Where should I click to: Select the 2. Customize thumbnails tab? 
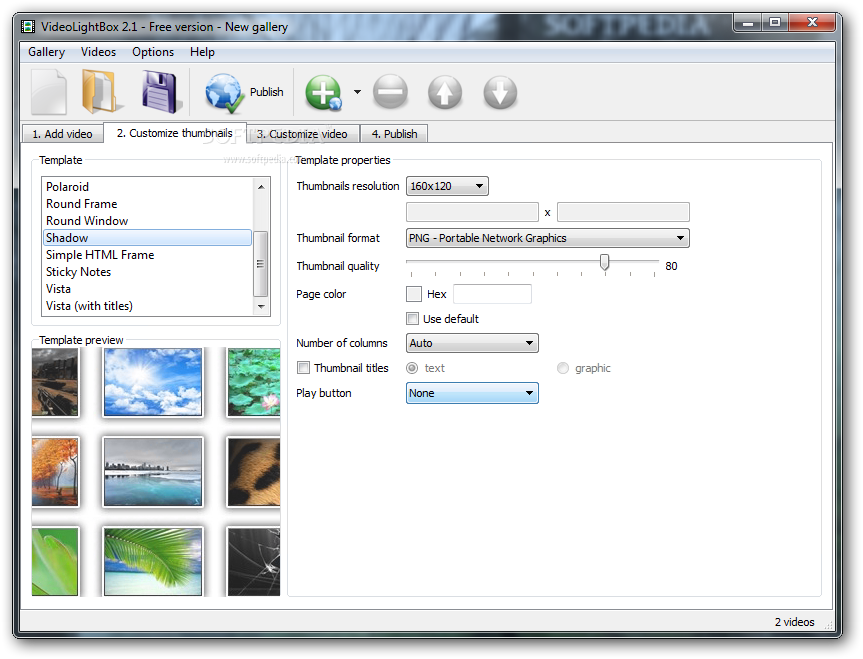coord(174,133)
